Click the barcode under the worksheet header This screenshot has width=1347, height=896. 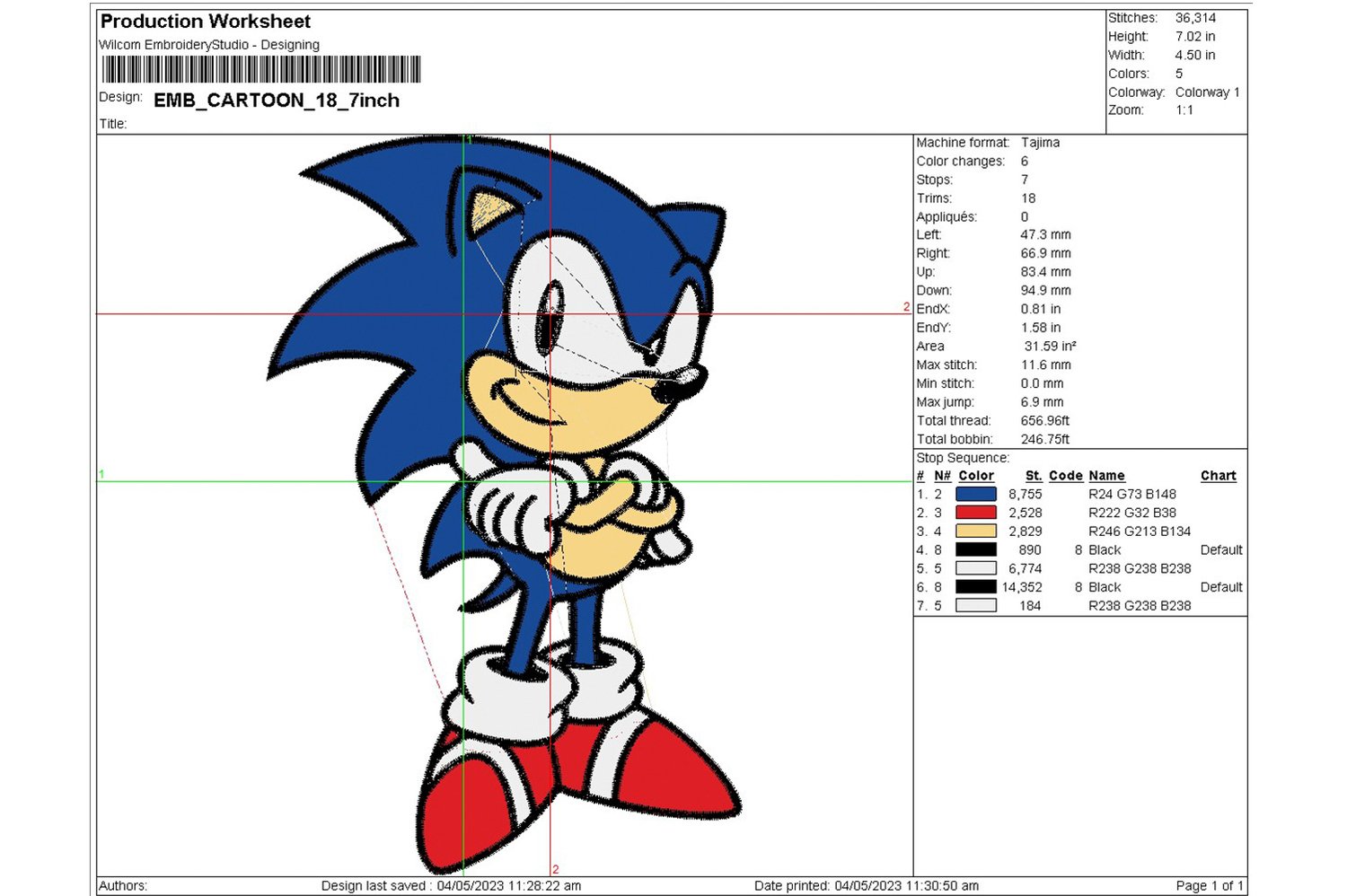tap(261, 70)
